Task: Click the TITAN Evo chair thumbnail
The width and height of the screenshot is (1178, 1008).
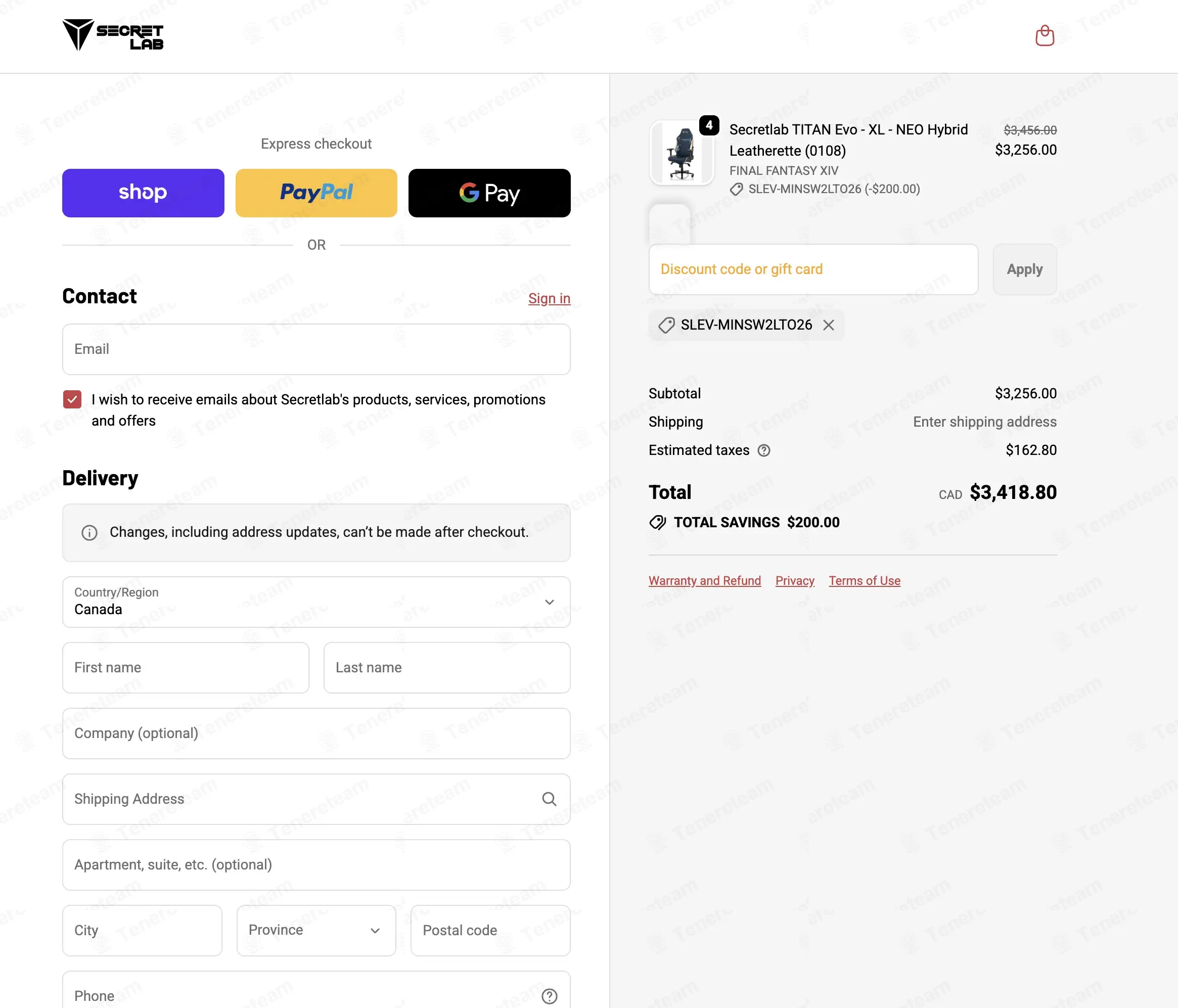Action: pos(682,153)
